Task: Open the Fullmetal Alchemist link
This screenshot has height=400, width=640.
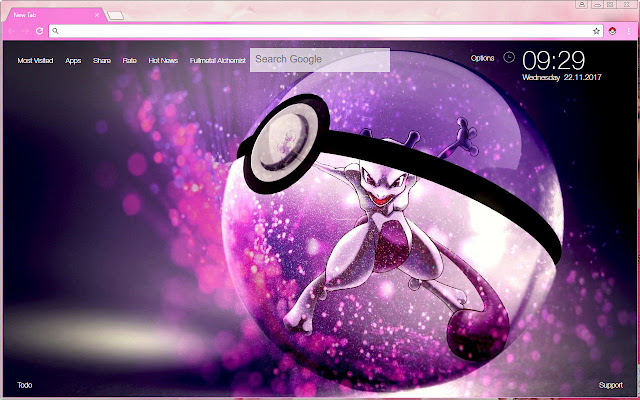Action: pos(218,60)
